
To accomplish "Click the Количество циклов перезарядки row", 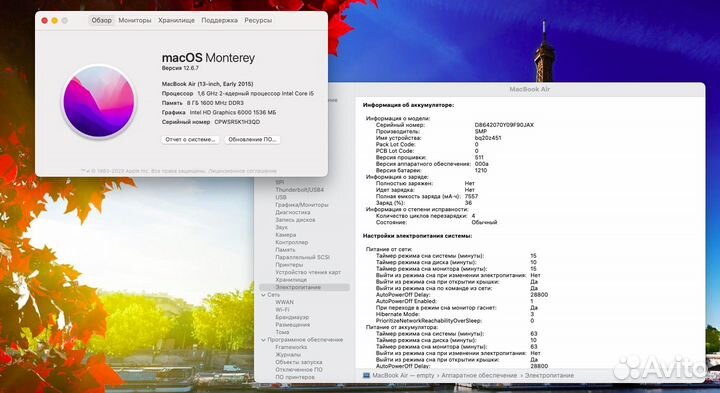I will 425,216.
